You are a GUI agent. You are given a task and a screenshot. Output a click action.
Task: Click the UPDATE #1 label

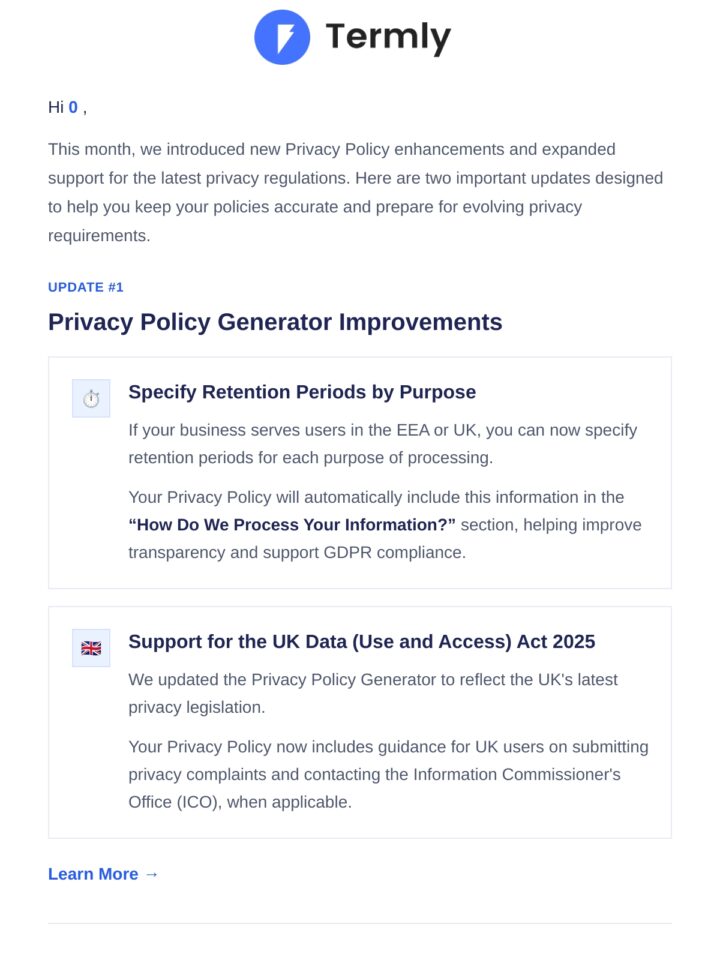86,287
